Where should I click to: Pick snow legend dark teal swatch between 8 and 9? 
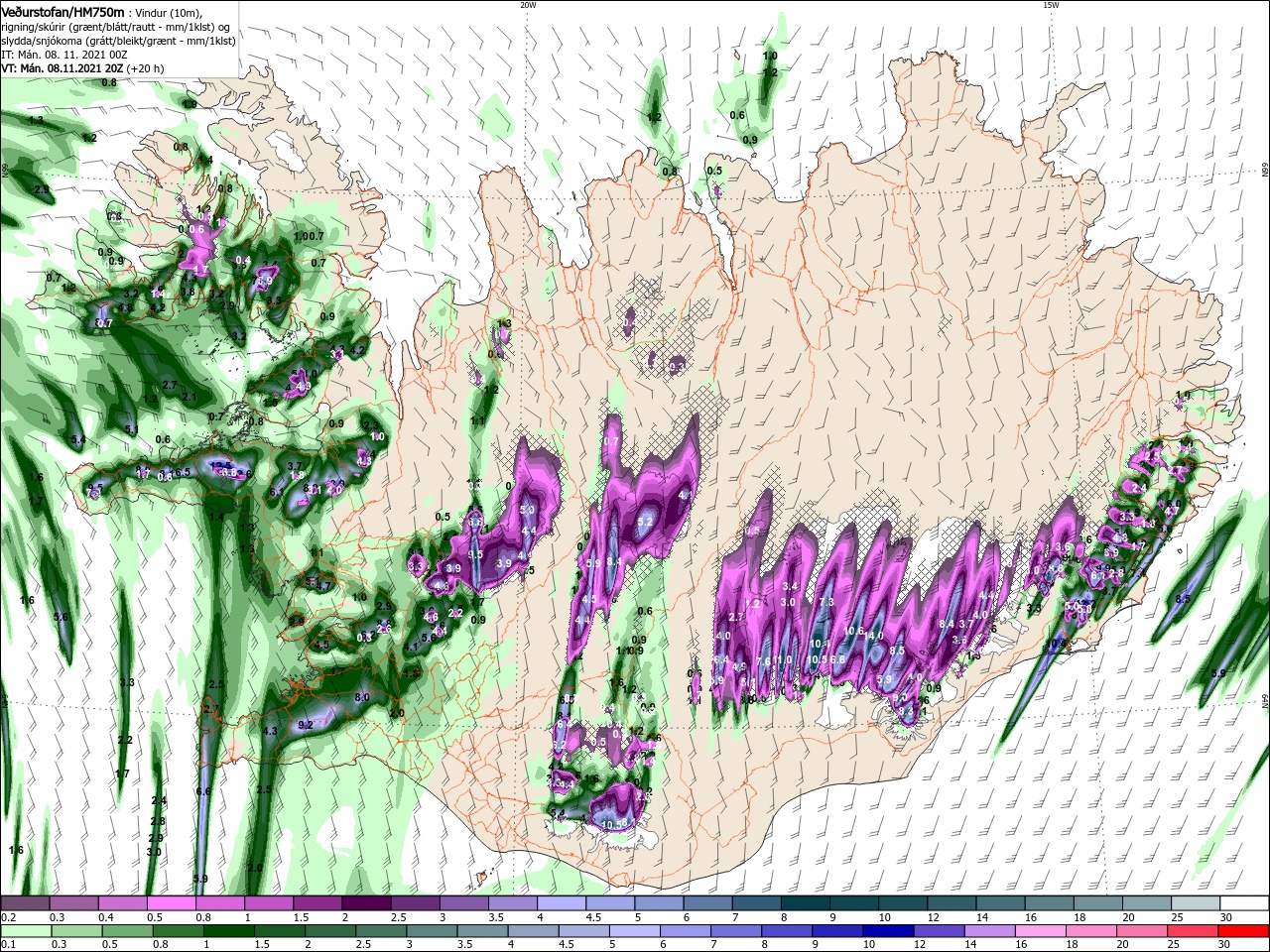[805, 903]
